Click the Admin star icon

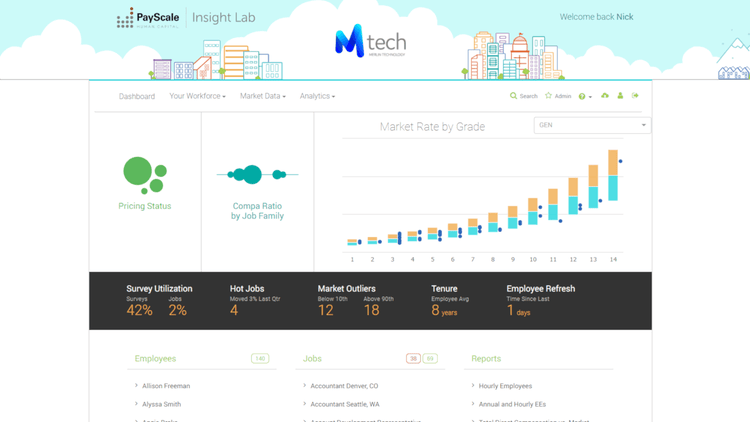(x=548, y=96)
